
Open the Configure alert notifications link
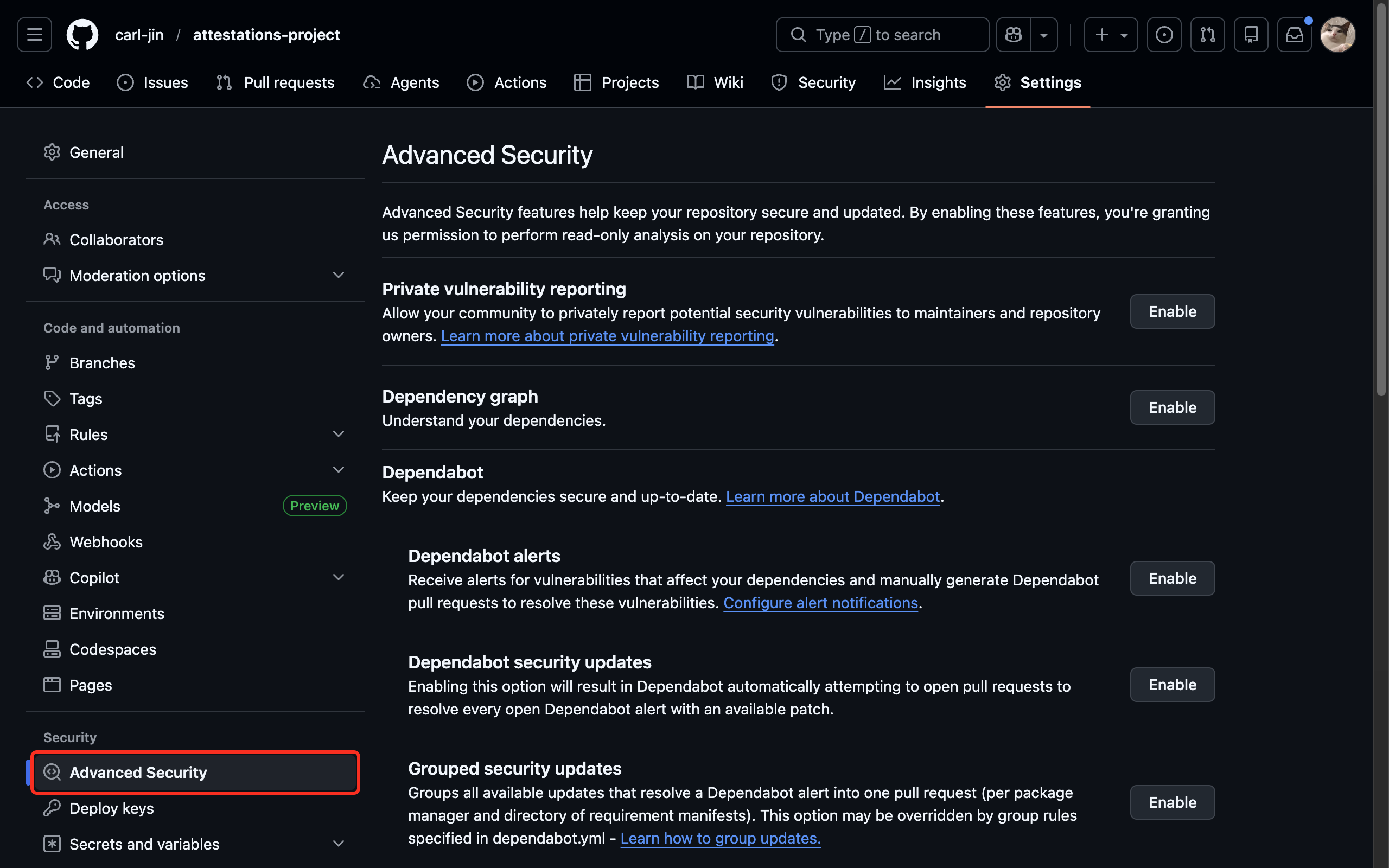pos(820,603)
